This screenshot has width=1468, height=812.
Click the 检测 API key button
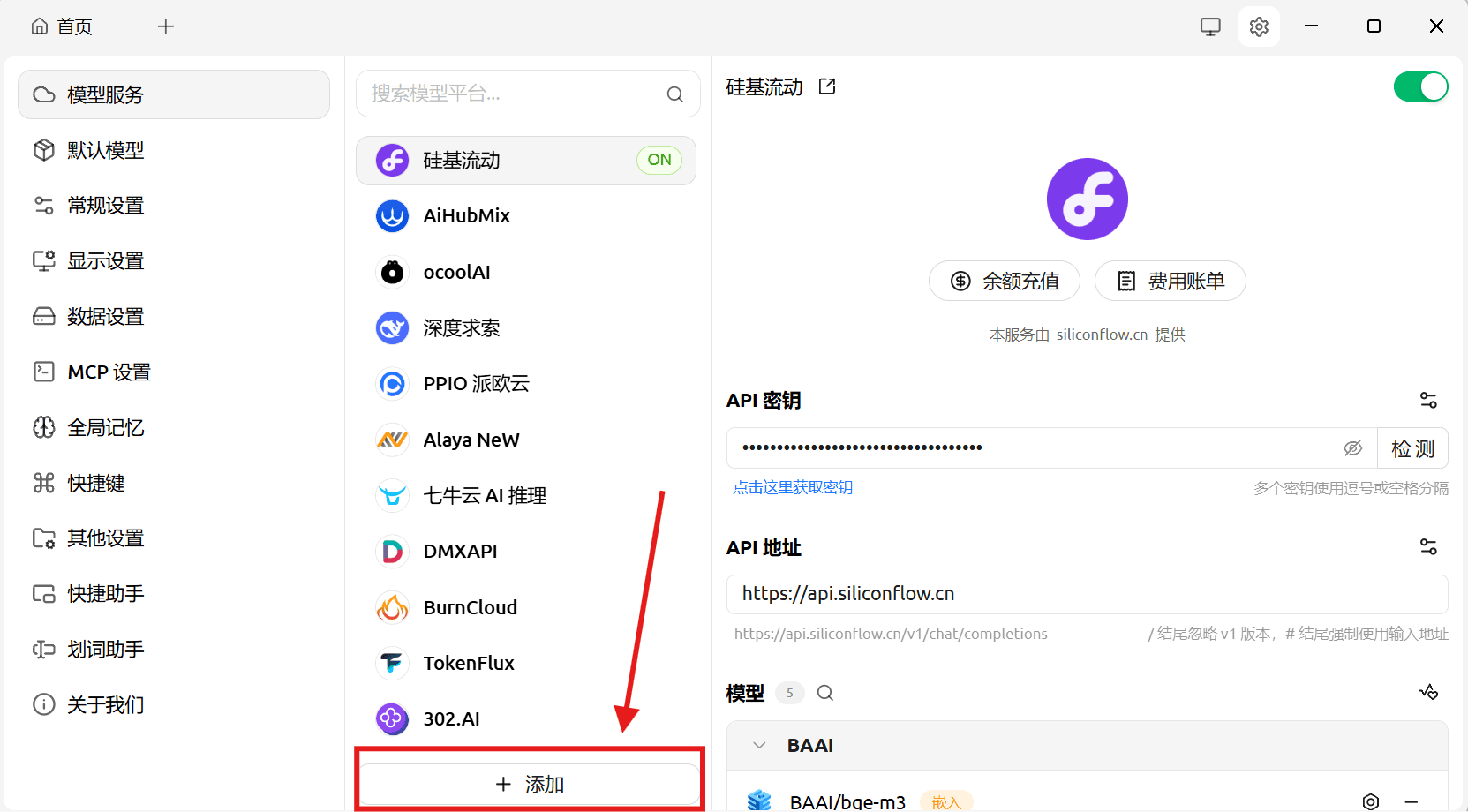[x=1412, y=448]
